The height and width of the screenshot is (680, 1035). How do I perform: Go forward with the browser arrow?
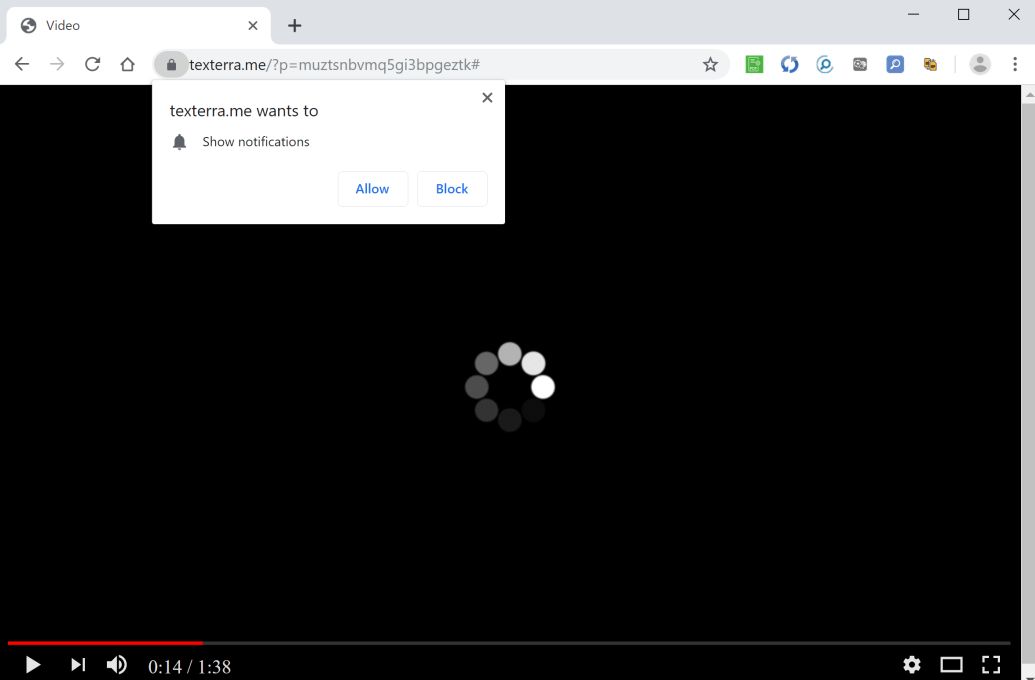[x=57, y=64]
